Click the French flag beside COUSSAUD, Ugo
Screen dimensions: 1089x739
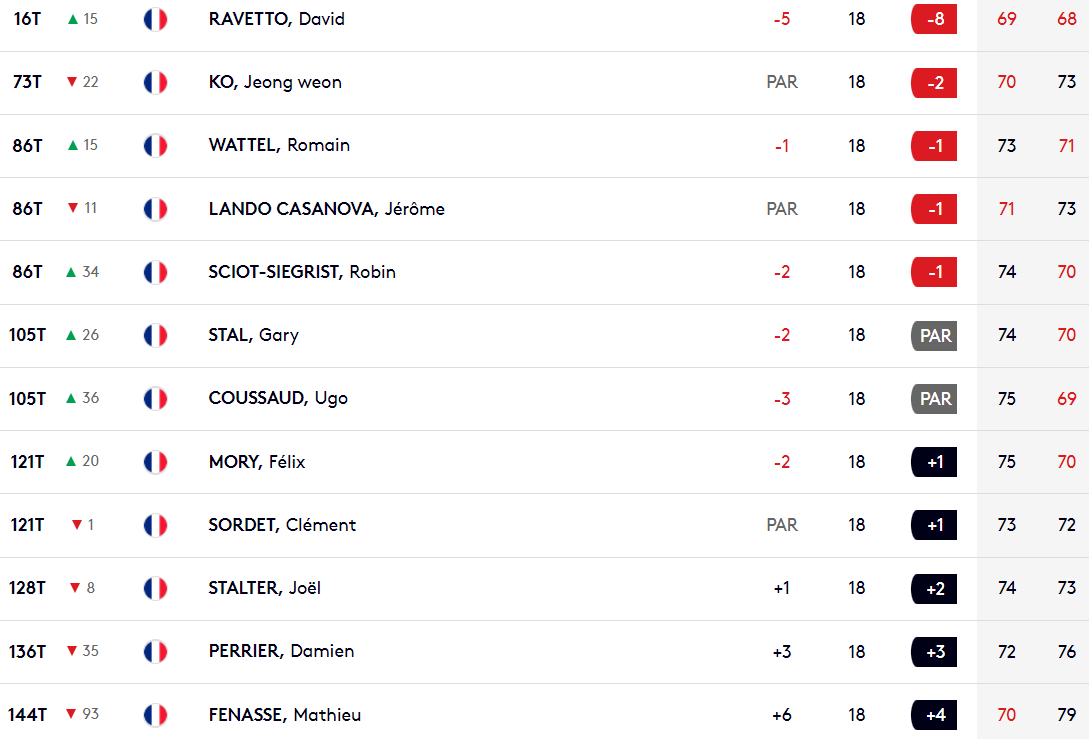[x=156, y=399]
